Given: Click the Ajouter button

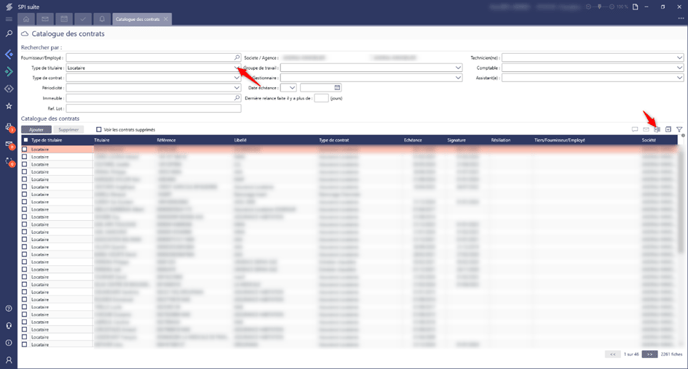Looking at the screenshot, I should (36, 129).
